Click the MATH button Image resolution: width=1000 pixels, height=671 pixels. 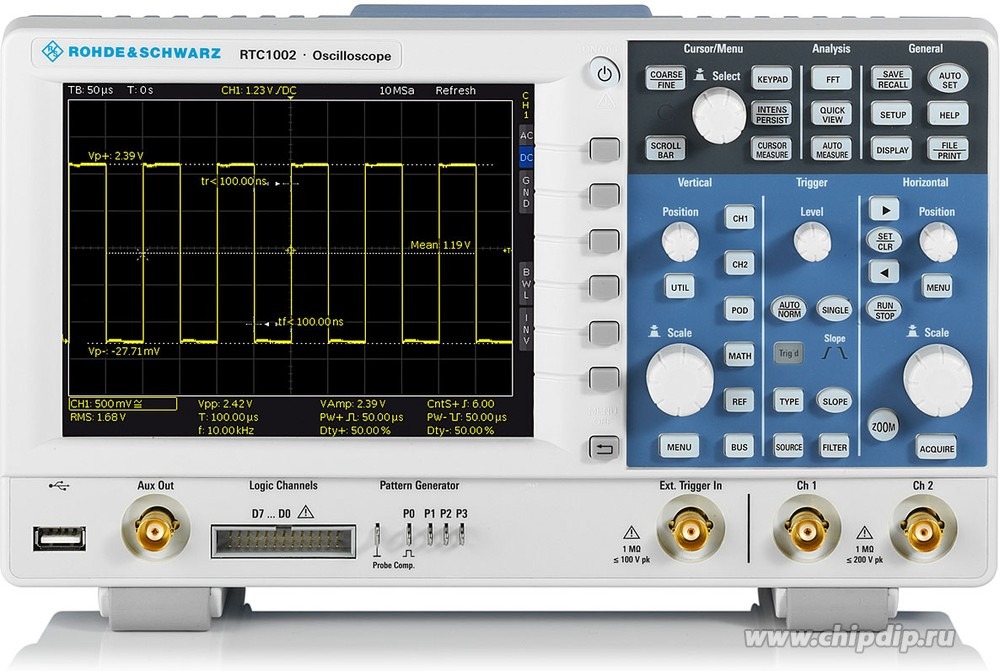(x=739, y=356)
